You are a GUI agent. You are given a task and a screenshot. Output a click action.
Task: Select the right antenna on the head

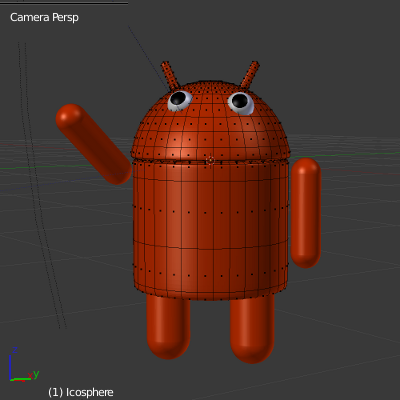(250, 75)
